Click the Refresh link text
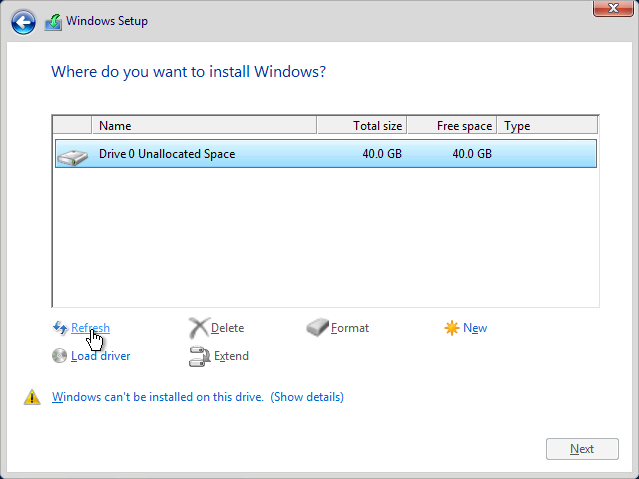 [90, 328]
